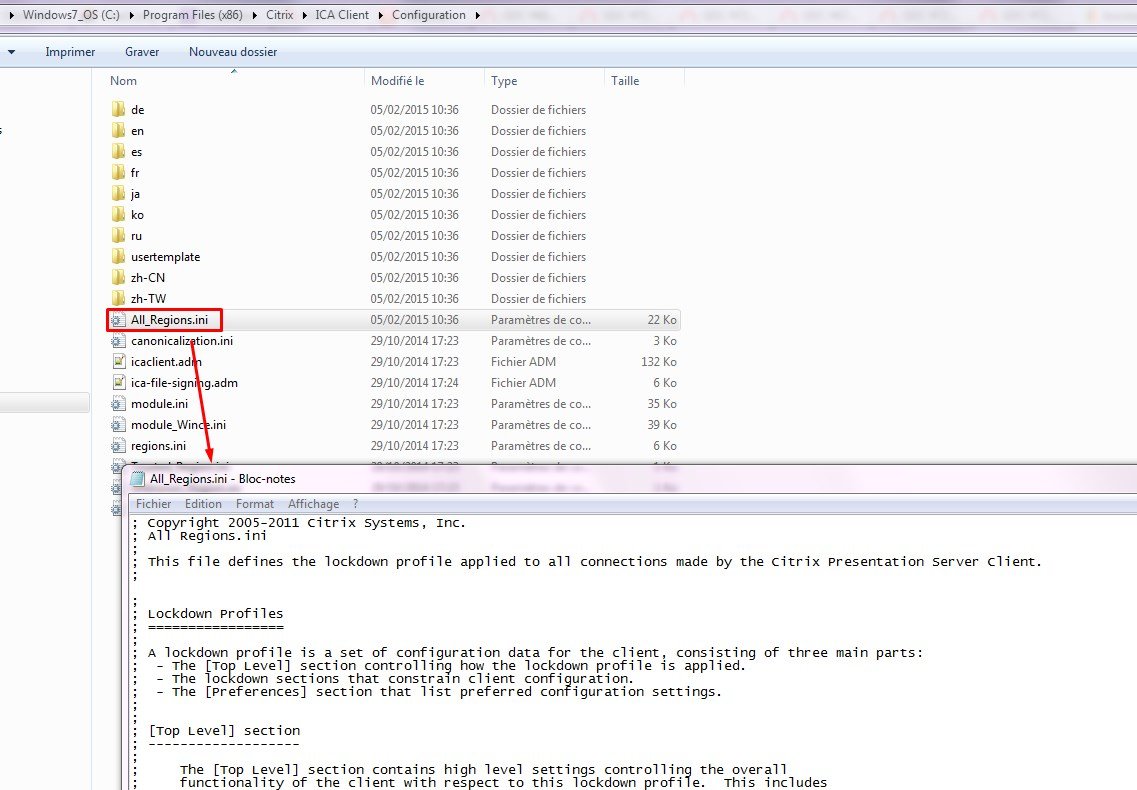Click the 'de' folder icon
The width and height of the screenshot is (1137, 790).
(118, 110)
